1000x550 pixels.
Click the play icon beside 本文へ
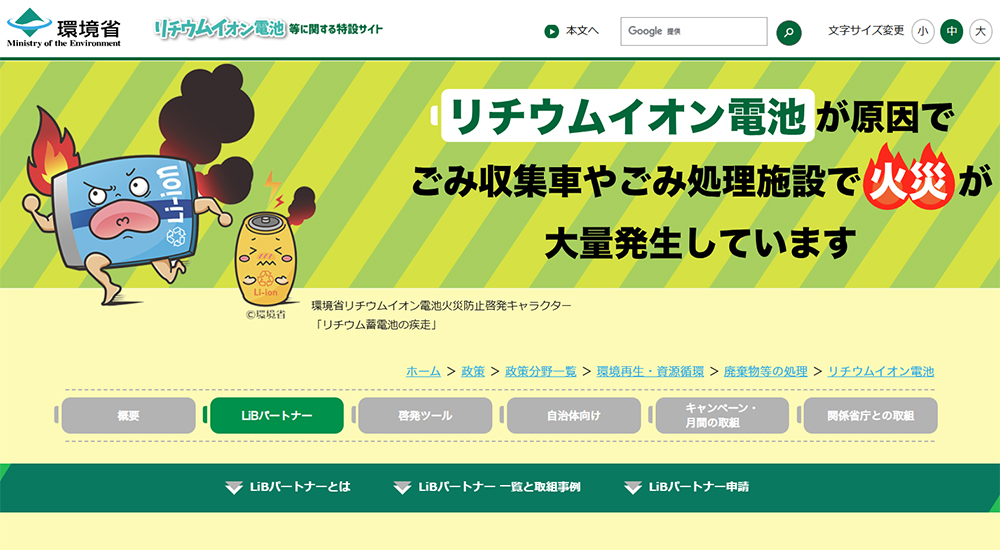[x=552, y=31]
